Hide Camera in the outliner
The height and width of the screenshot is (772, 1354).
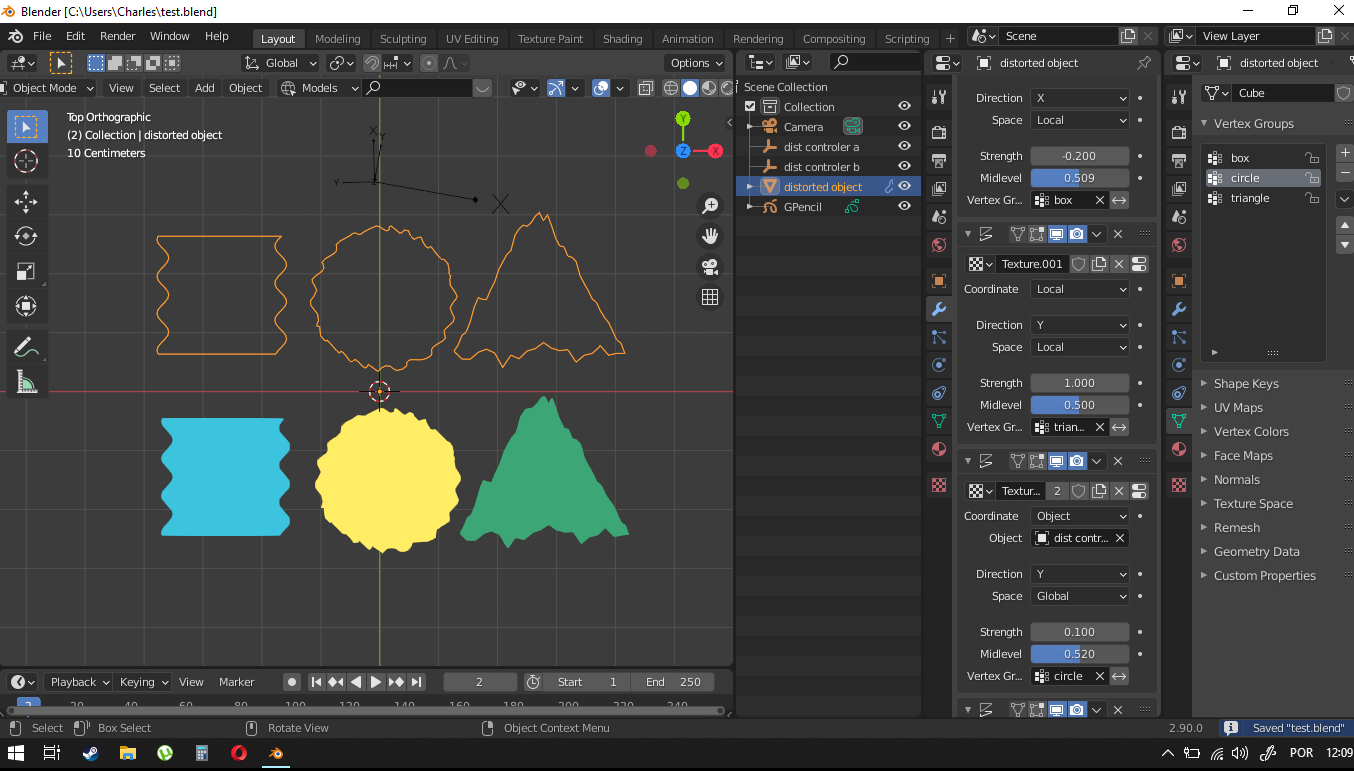click(904, 127)
